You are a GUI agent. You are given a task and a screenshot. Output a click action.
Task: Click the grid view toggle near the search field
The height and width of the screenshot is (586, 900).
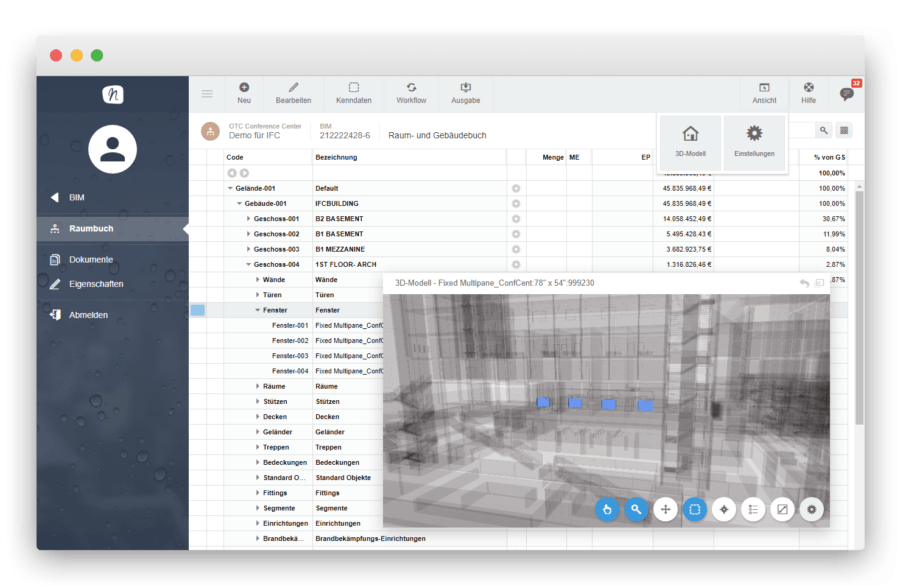click(x=846, y=130)
